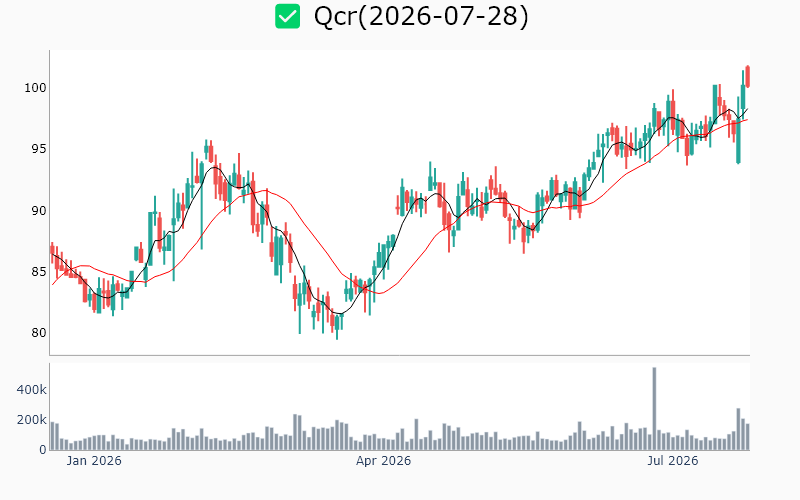Select the small red doji candle before April gap-up
Screen dimensions: 800x500
click(397, 207)
